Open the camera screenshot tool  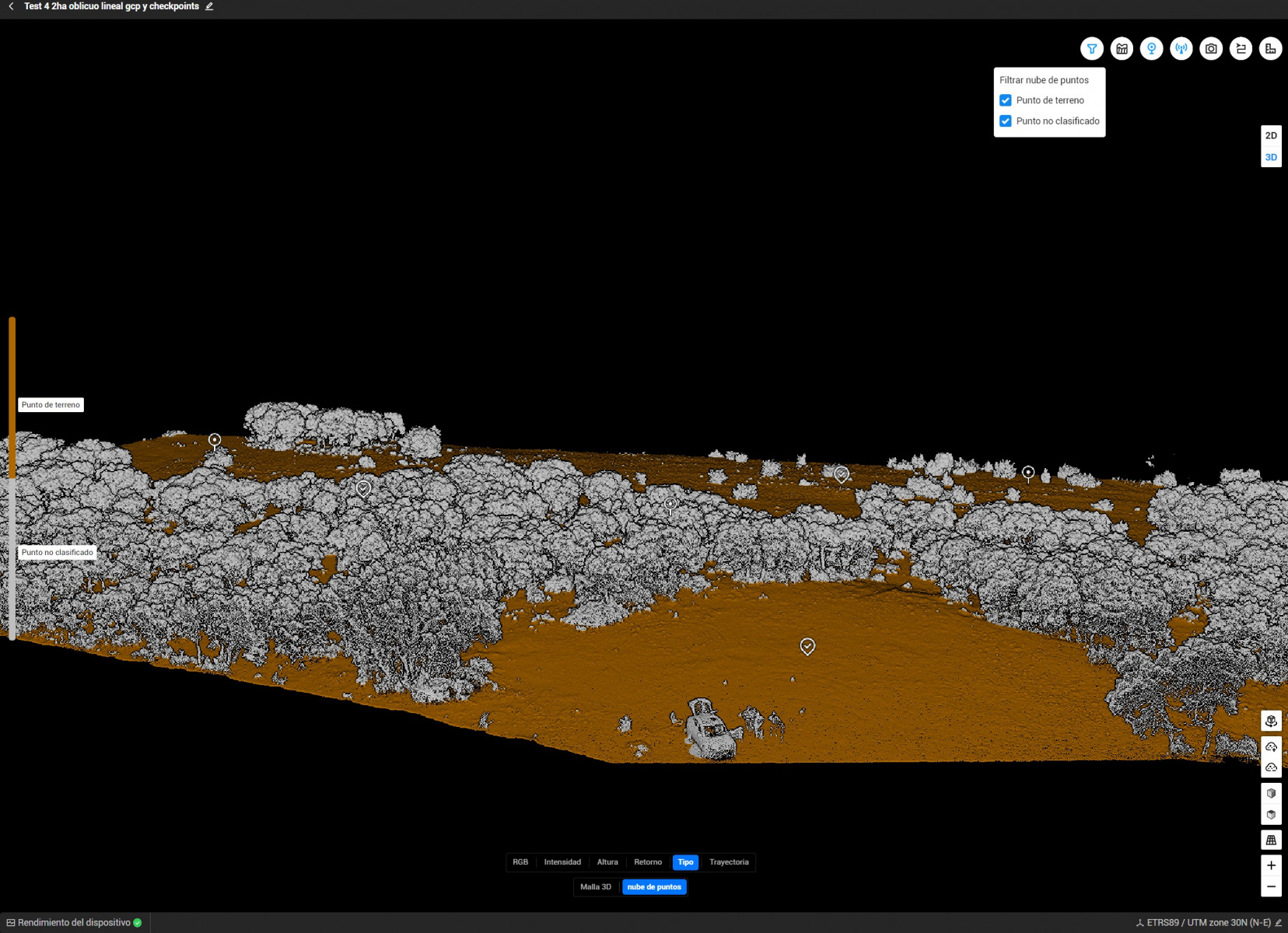(x=1211, y=49)
